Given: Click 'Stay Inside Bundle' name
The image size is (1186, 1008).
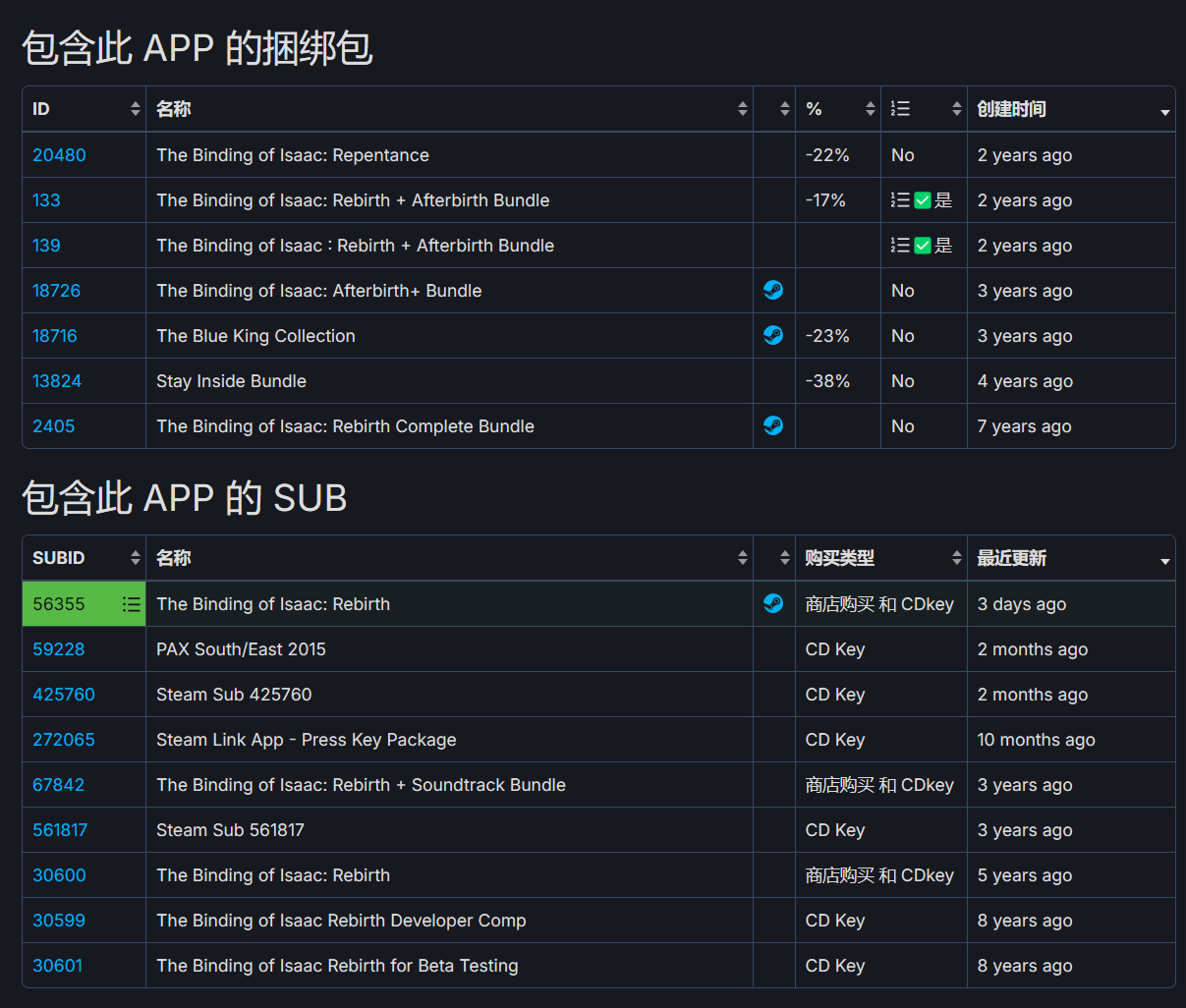Looking at the screenshot, I should (231, 381).
